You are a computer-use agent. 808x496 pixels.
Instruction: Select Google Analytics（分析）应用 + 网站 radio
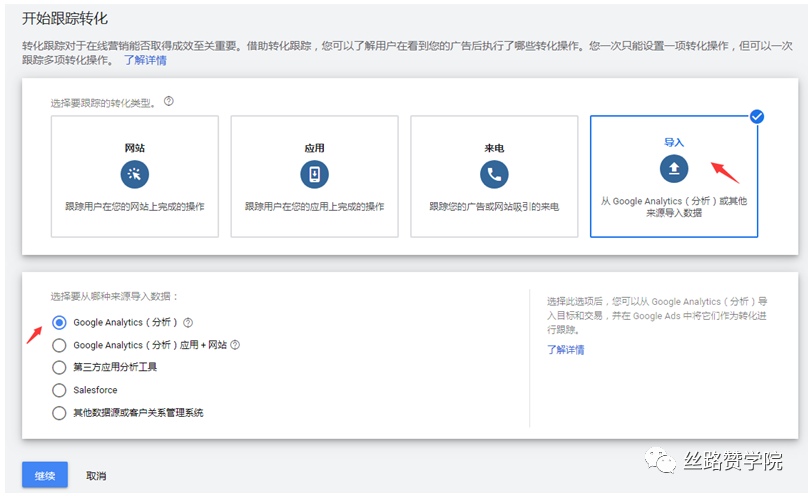tap(59, 345)
